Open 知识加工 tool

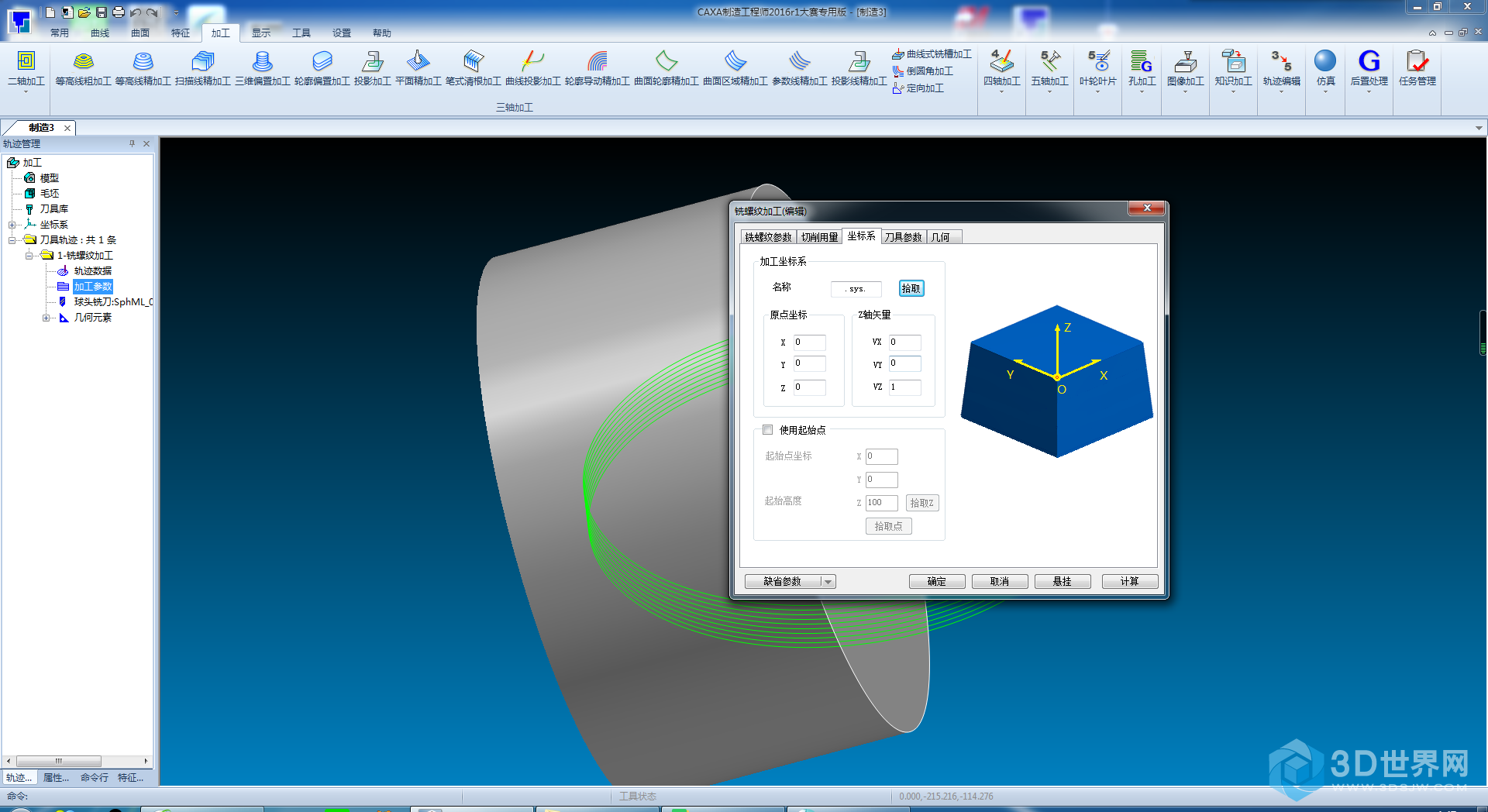[1233, 71]
